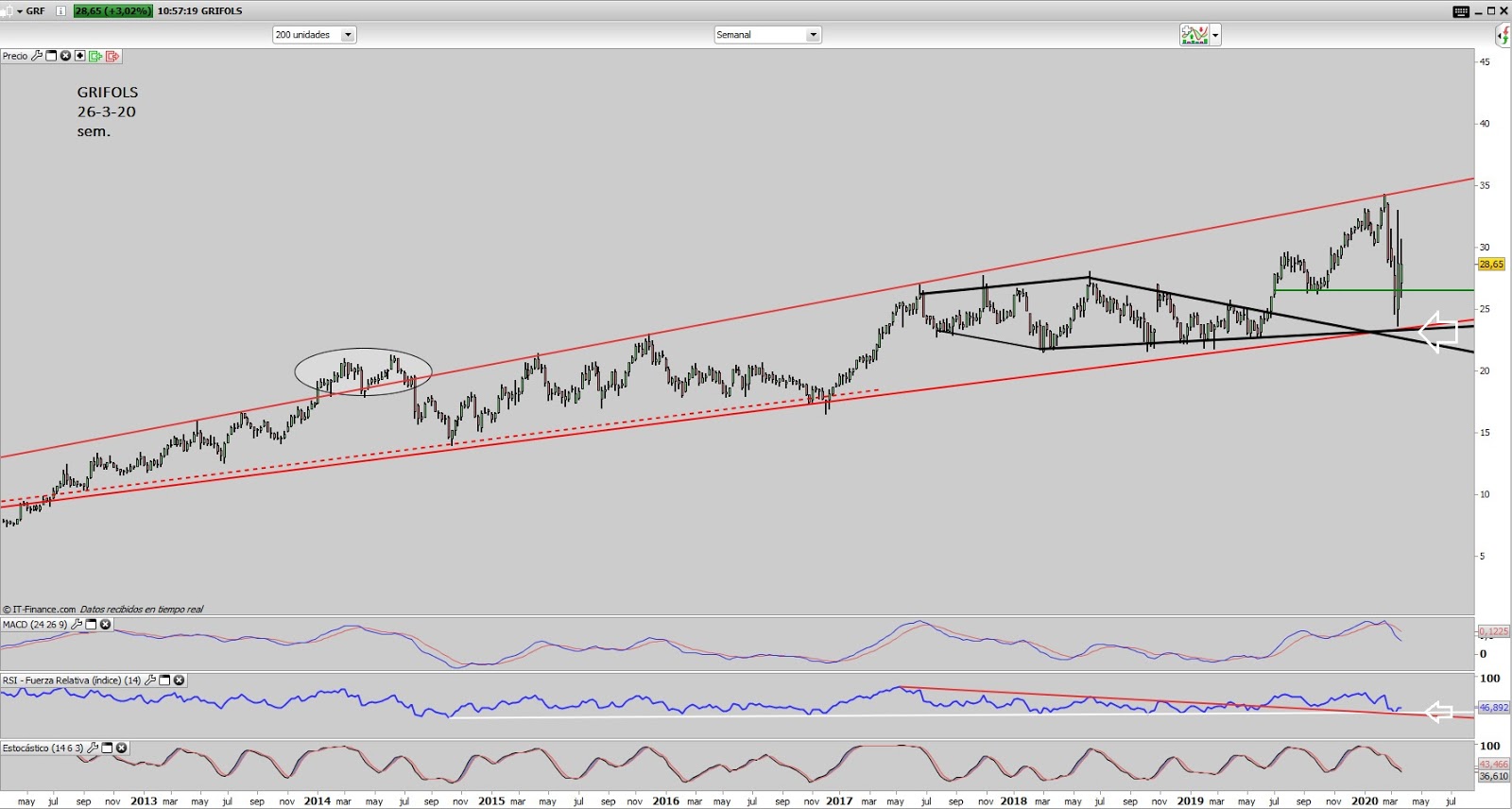Click the RSI - Fuerza Relativa label

(72, 680)
